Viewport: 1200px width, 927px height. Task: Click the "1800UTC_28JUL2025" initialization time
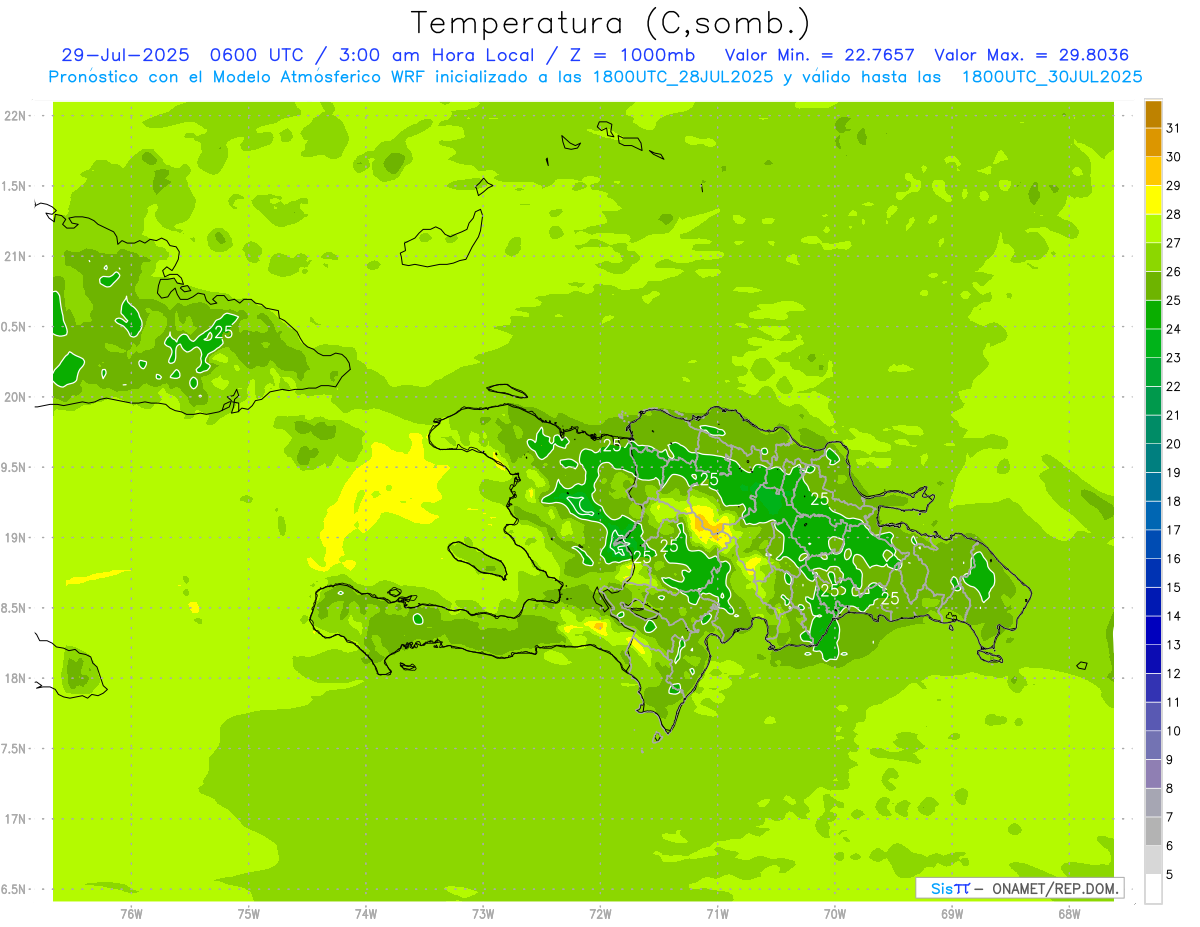coord(683,77)
